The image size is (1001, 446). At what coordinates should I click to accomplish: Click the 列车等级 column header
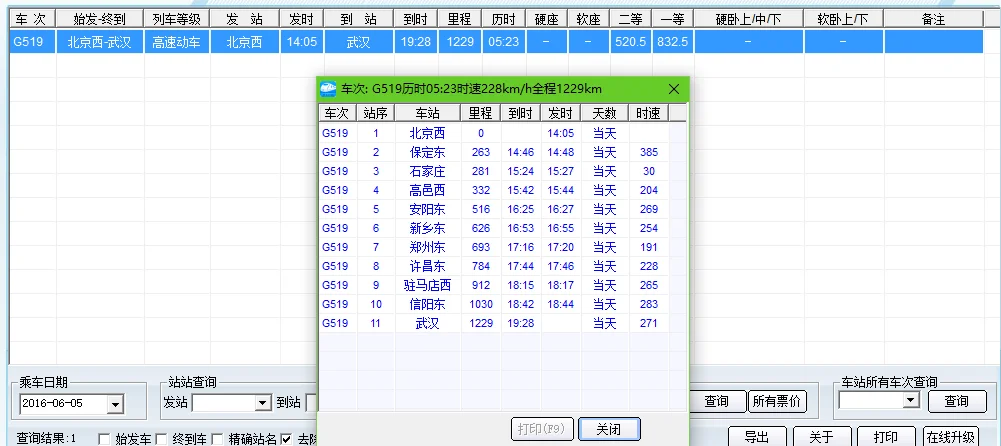177,20
